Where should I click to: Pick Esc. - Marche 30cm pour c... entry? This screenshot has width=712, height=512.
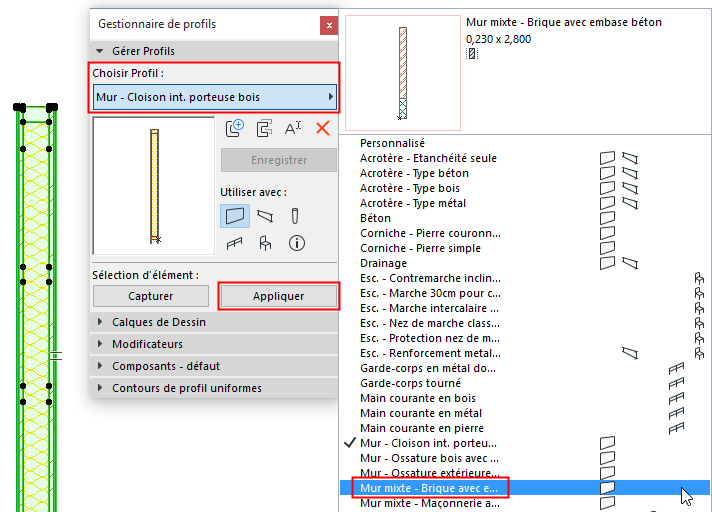click(x=525, y=293)
